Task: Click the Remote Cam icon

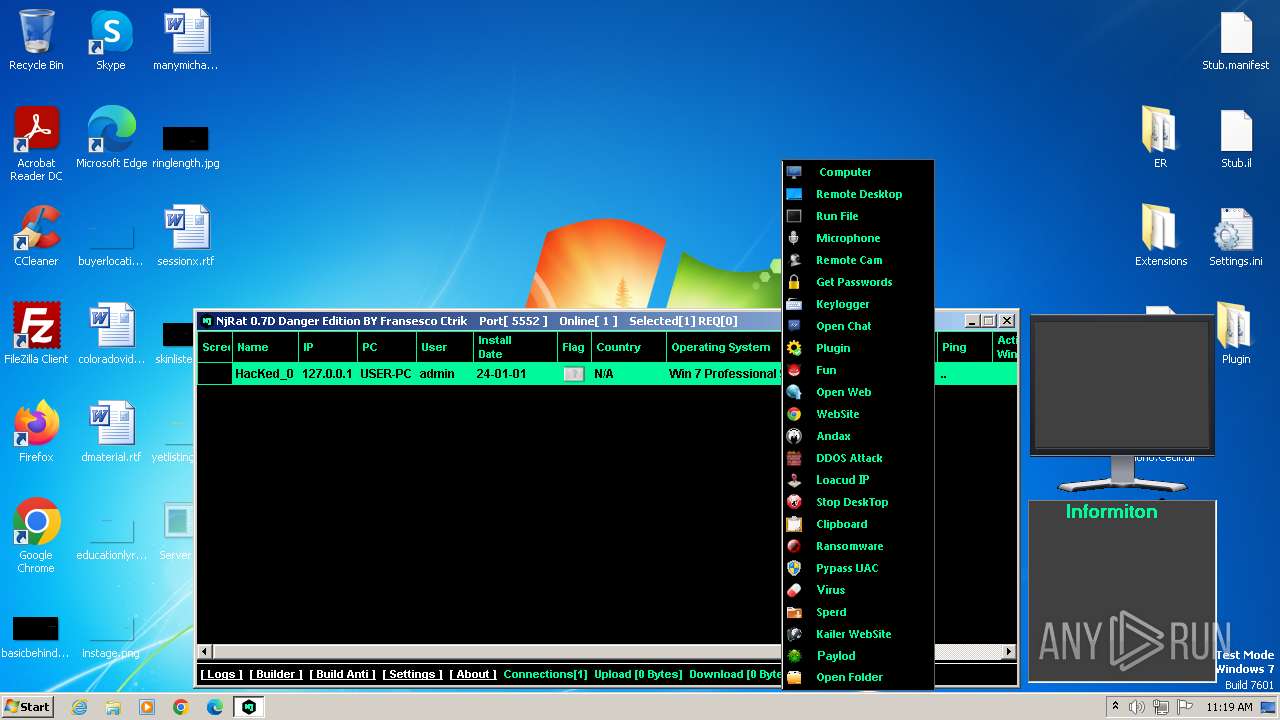Action: (x=794, y=260)
